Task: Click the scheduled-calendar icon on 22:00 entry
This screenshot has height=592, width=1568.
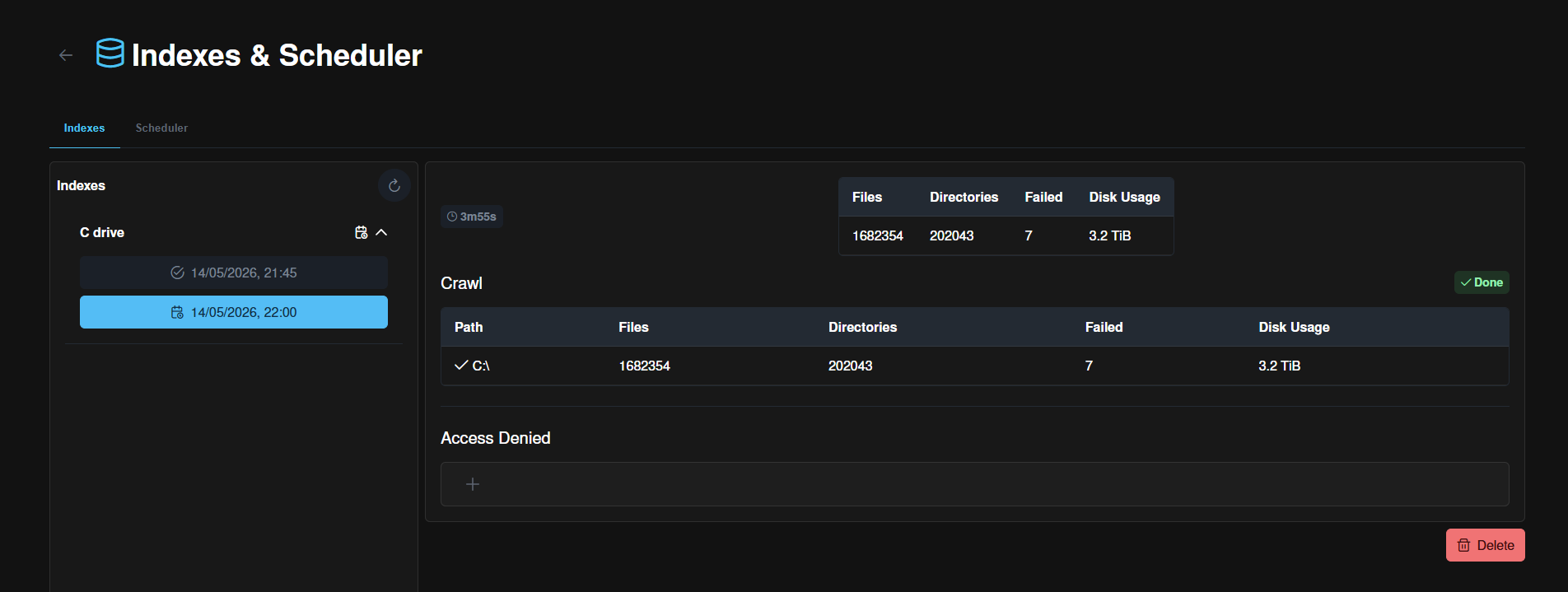Action: (177, 312)
